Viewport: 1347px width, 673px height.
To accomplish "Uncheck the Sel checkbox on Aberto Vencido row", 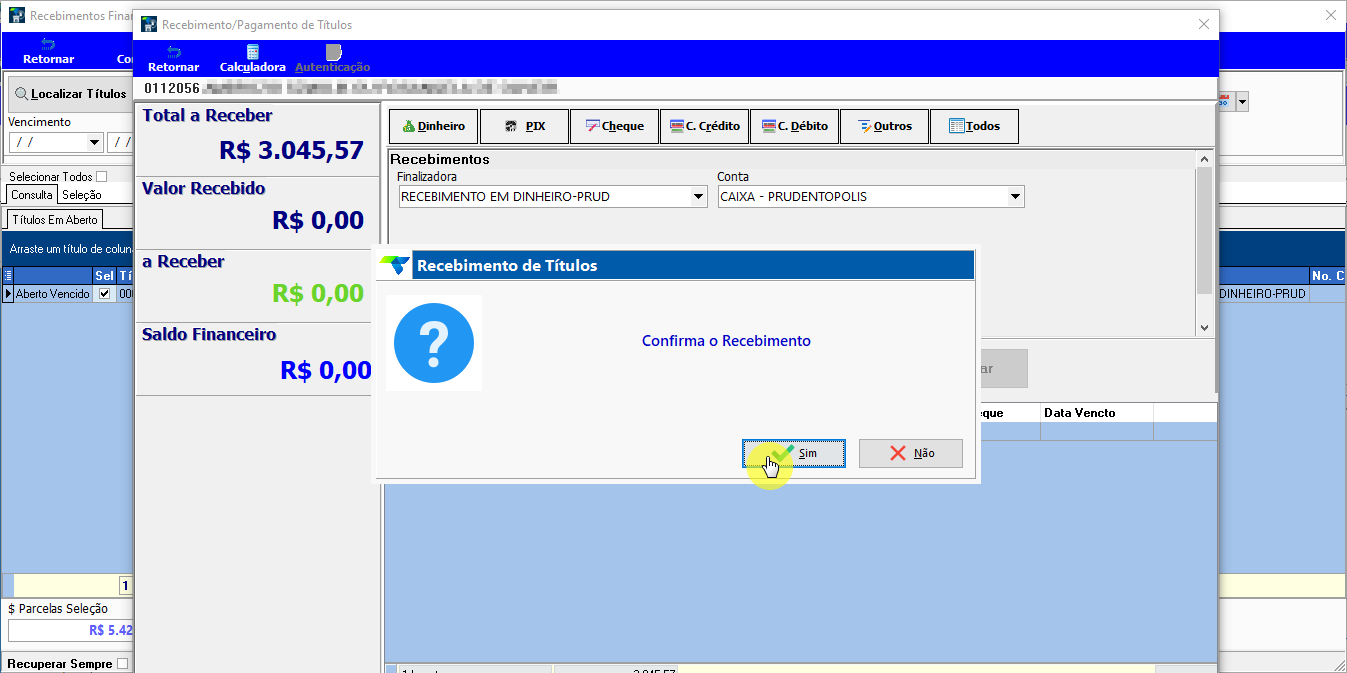I will [104, 294].
